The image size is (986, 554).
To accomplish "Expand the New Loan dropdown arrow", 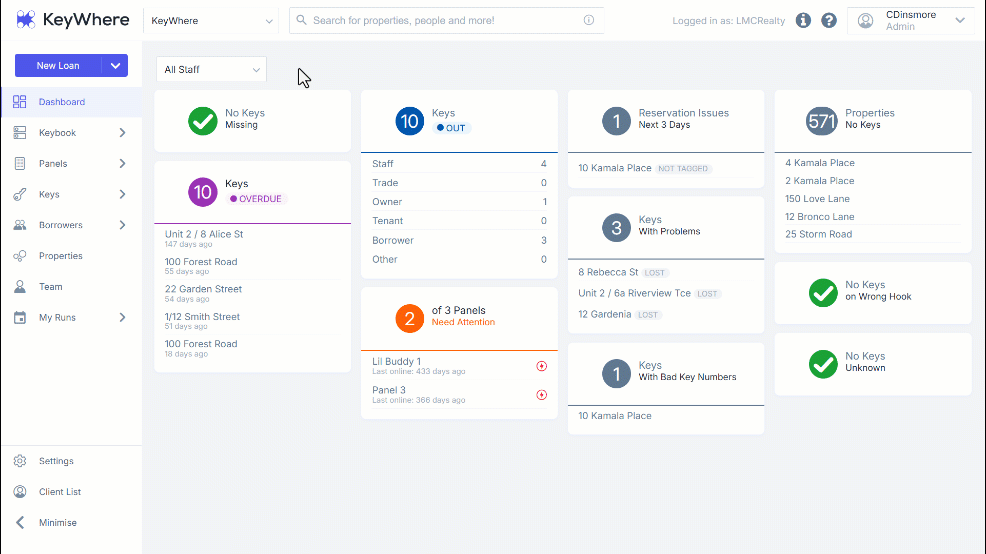I will tap(115, 65).
